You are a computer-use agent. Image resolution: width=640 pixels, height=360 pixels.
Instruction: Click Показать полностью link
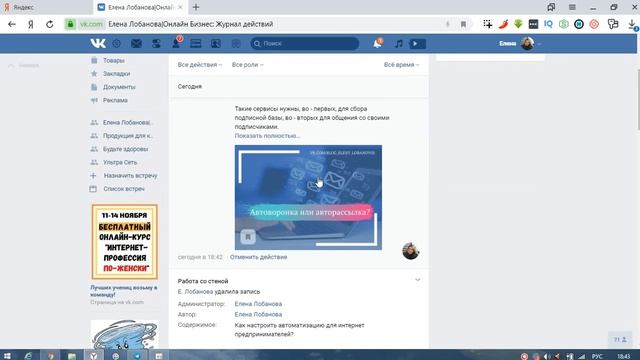267,136
